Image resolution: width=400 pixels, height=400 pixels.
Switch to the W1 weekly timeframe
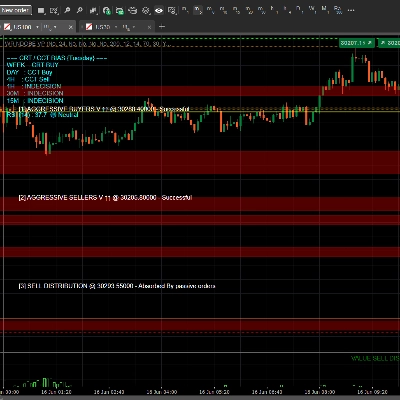click(x=312, y=10)
